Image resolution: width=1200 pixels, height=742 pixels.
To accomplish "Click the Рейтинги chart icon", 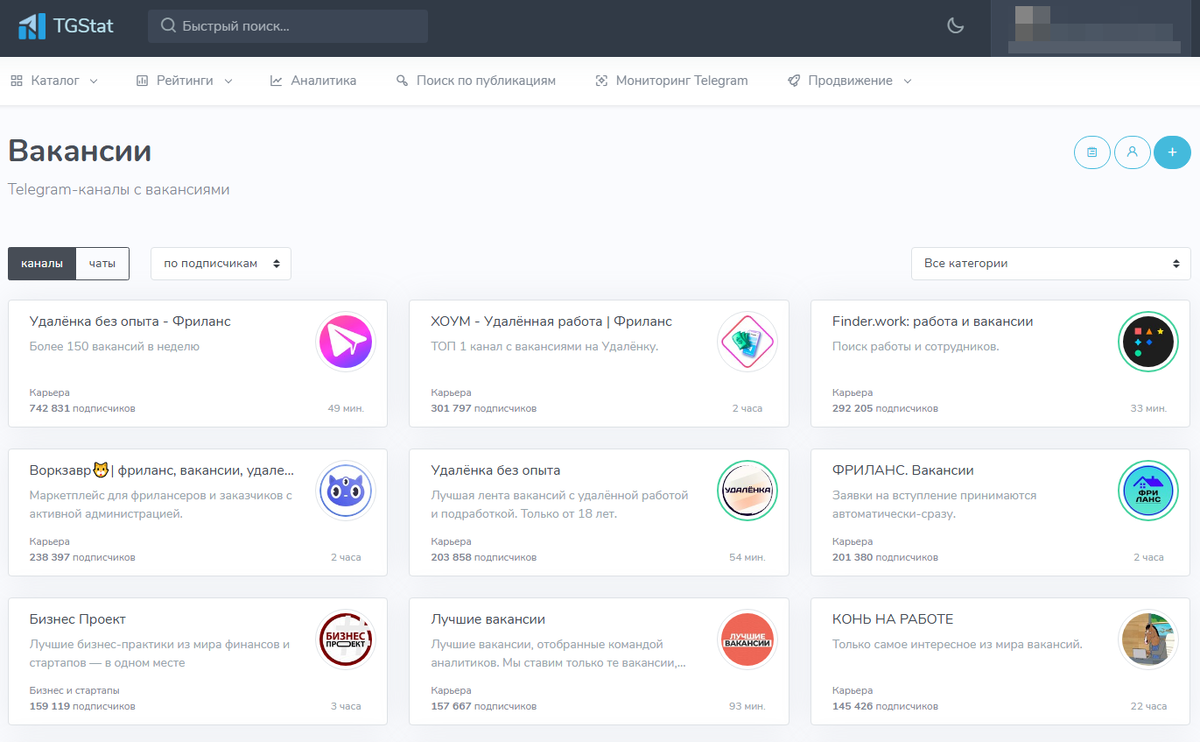I will [142, 81].
